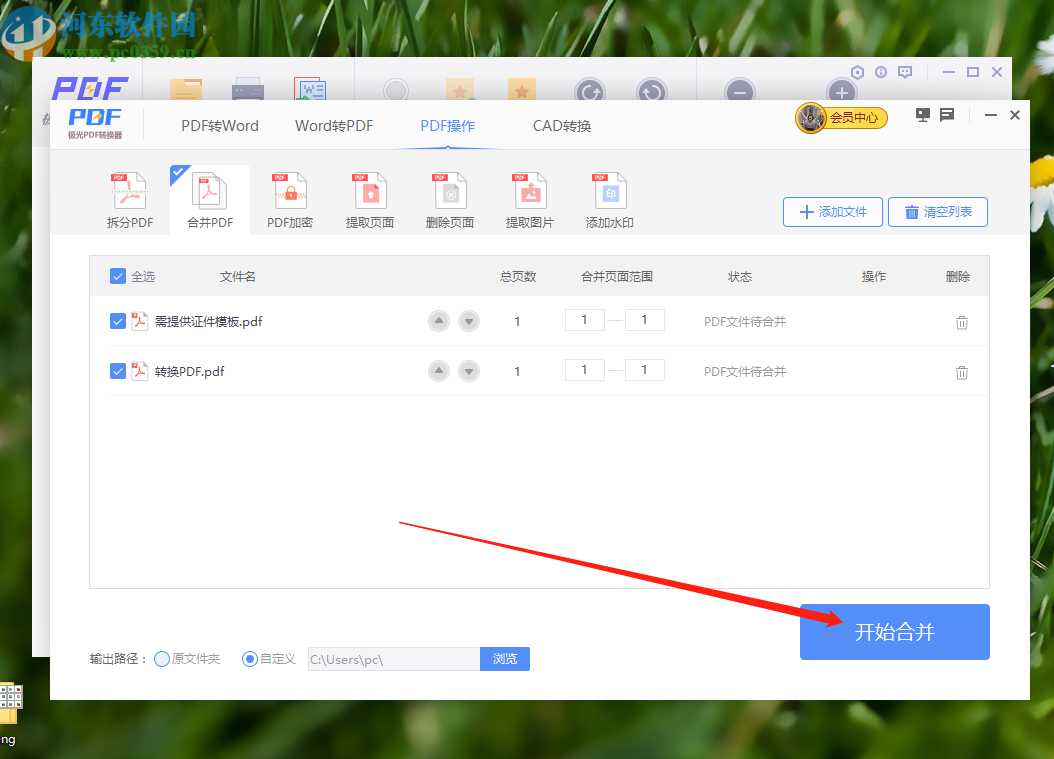Select the 拆分PDF tool
The image size is (1054, 759).
[129, 198]
